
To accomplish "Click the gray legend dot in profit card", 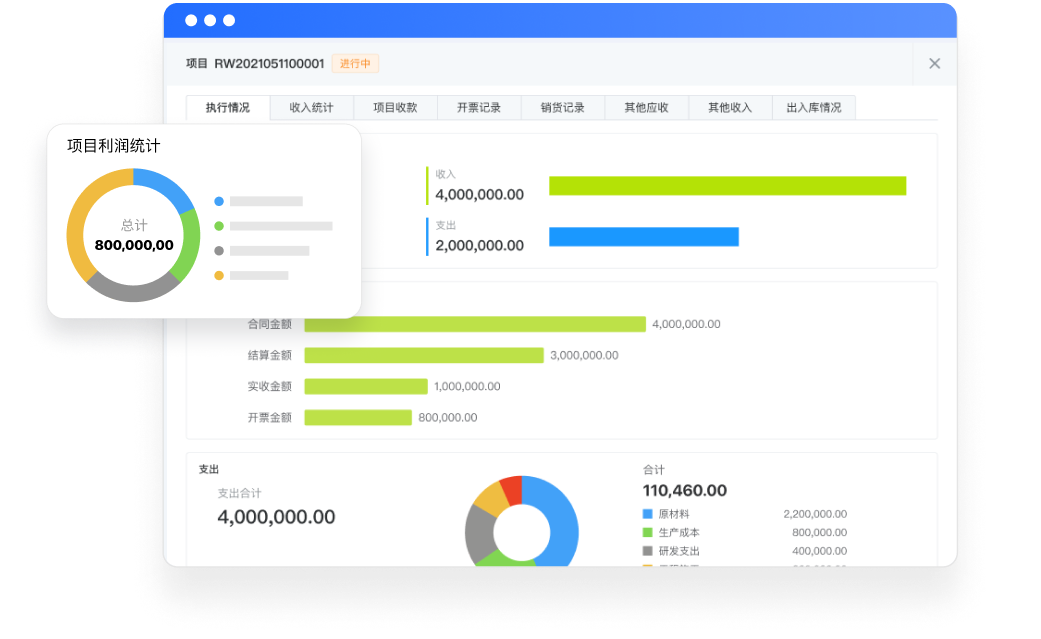I will pos(219,251).
